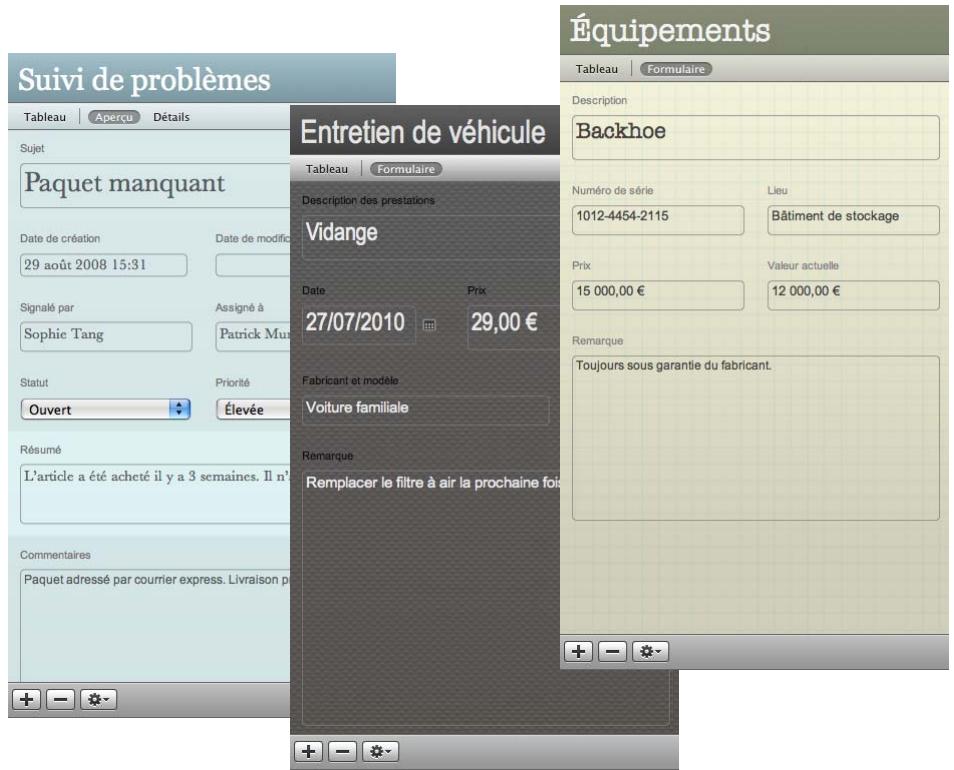The height and width of the screenshot is (770, 954).
Task: Open calendar picker next to 27/07/2010 date
Action: coord(429,325)
